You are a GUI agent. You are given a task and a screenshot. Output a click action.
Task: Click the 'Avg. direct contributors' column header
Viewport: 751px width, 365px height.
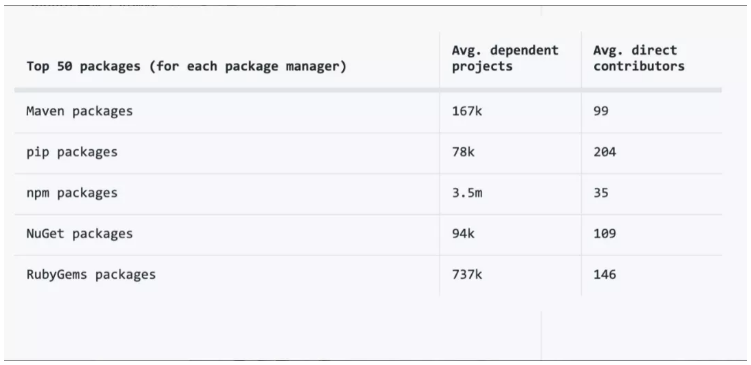pos(639,58)
